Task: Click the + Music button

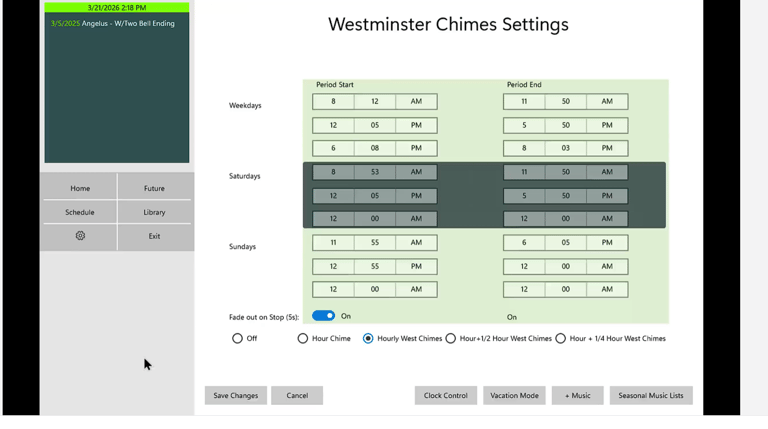Action: click(577, 395)
